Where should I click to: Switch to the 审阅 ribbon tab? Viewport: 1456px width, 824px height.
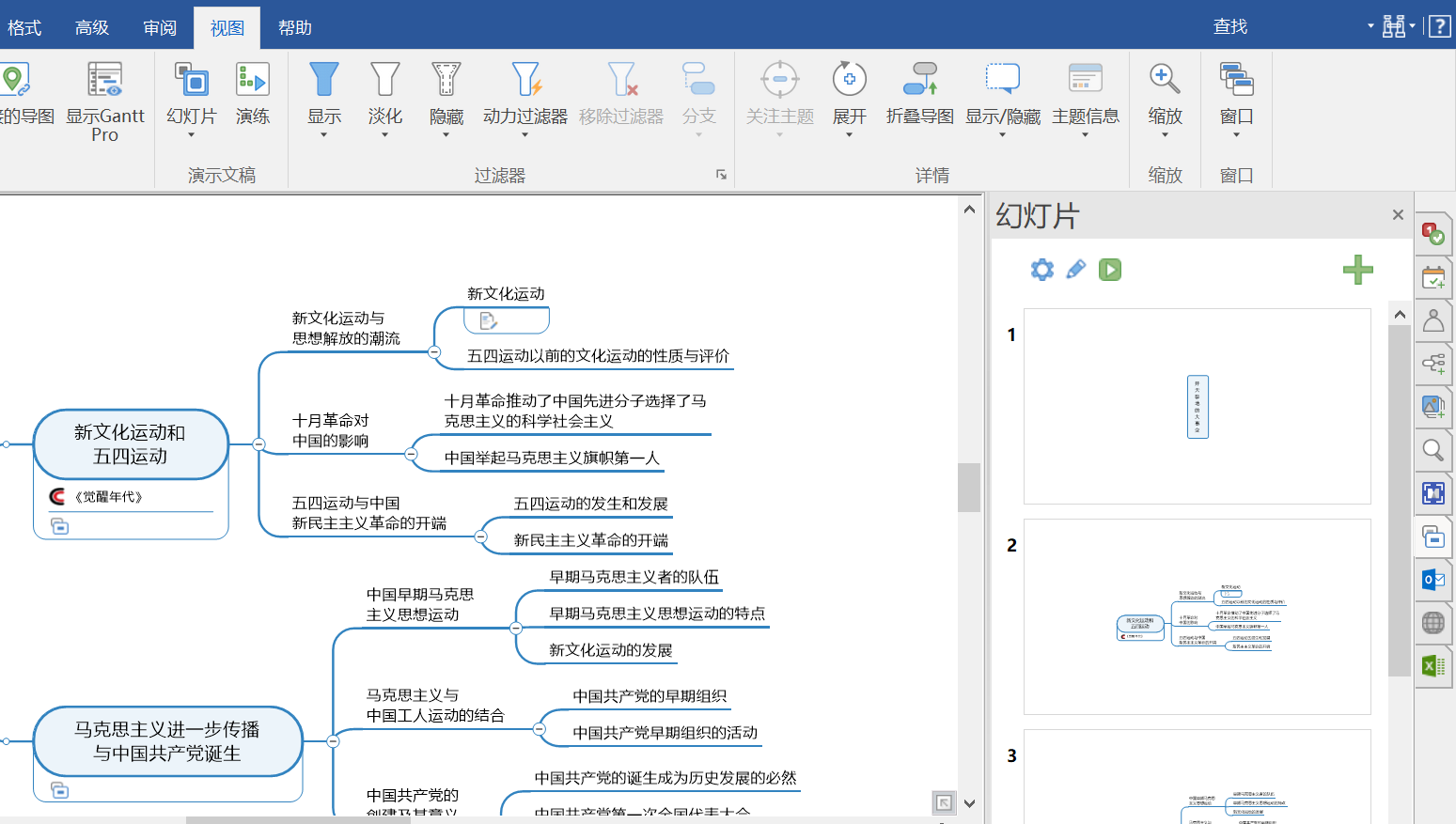point(160,27)
